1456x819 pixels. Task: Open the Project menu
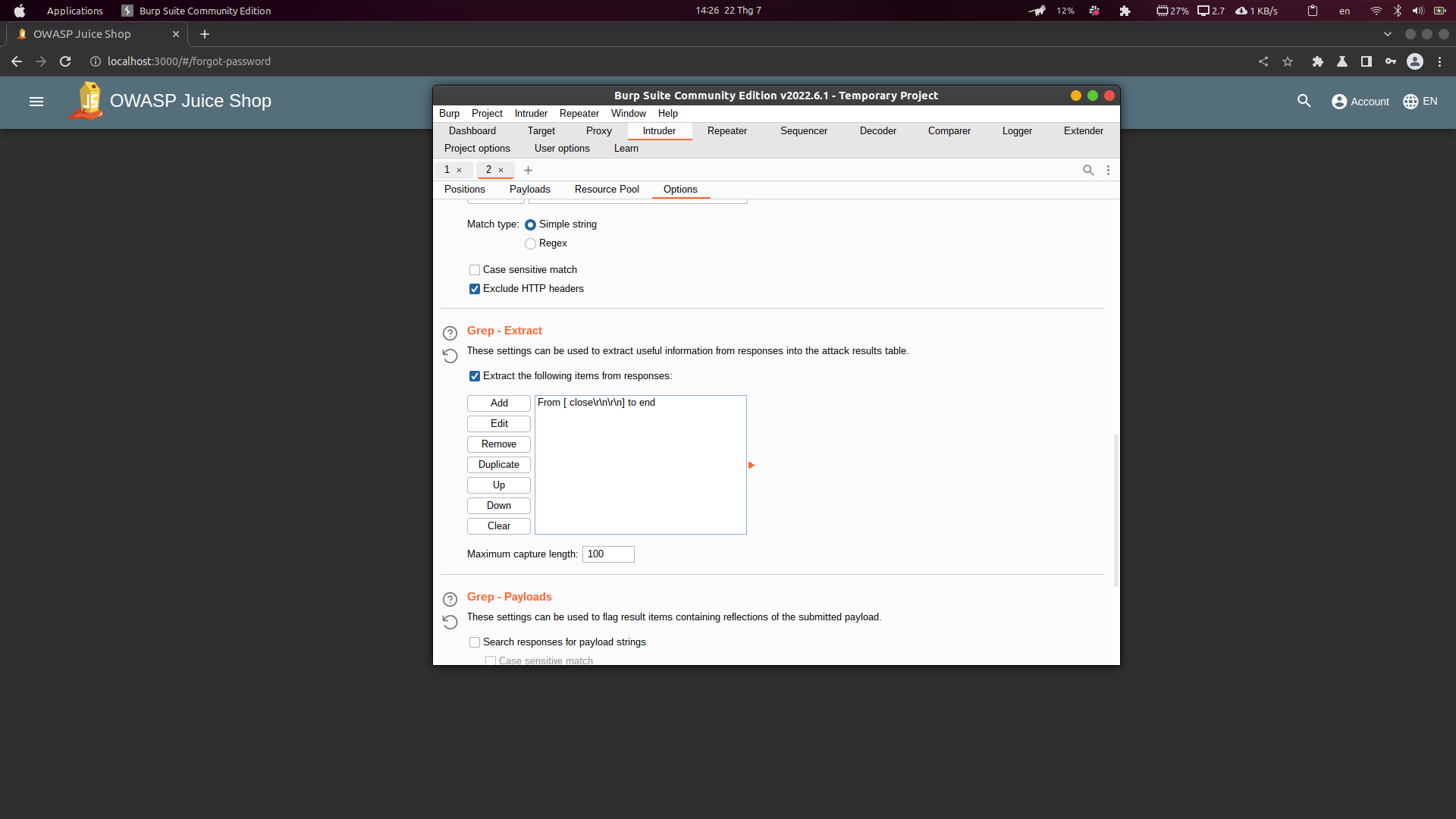pos(487,114)
